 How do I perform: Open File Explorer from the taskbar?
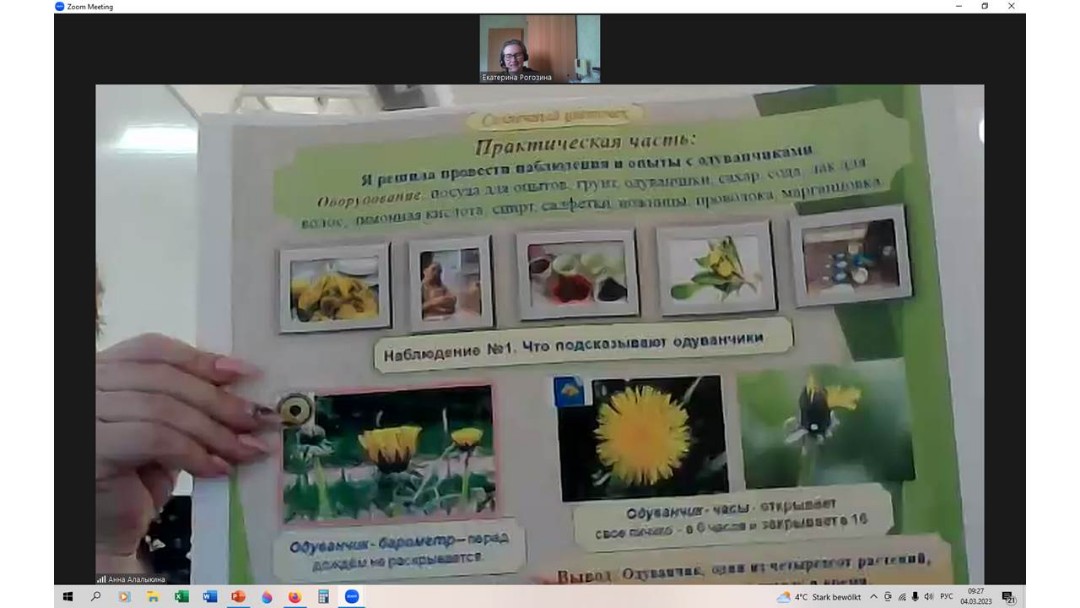[x=153, y=597]
